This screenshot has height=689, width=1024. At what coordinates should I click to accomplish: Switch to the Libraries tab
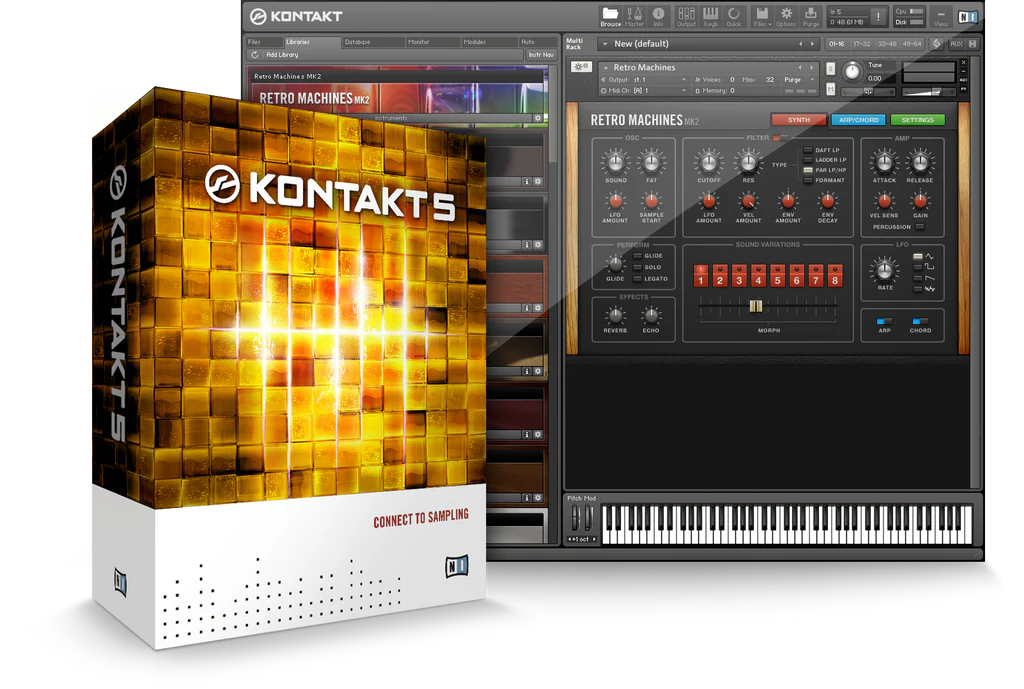tap(311, 42)
